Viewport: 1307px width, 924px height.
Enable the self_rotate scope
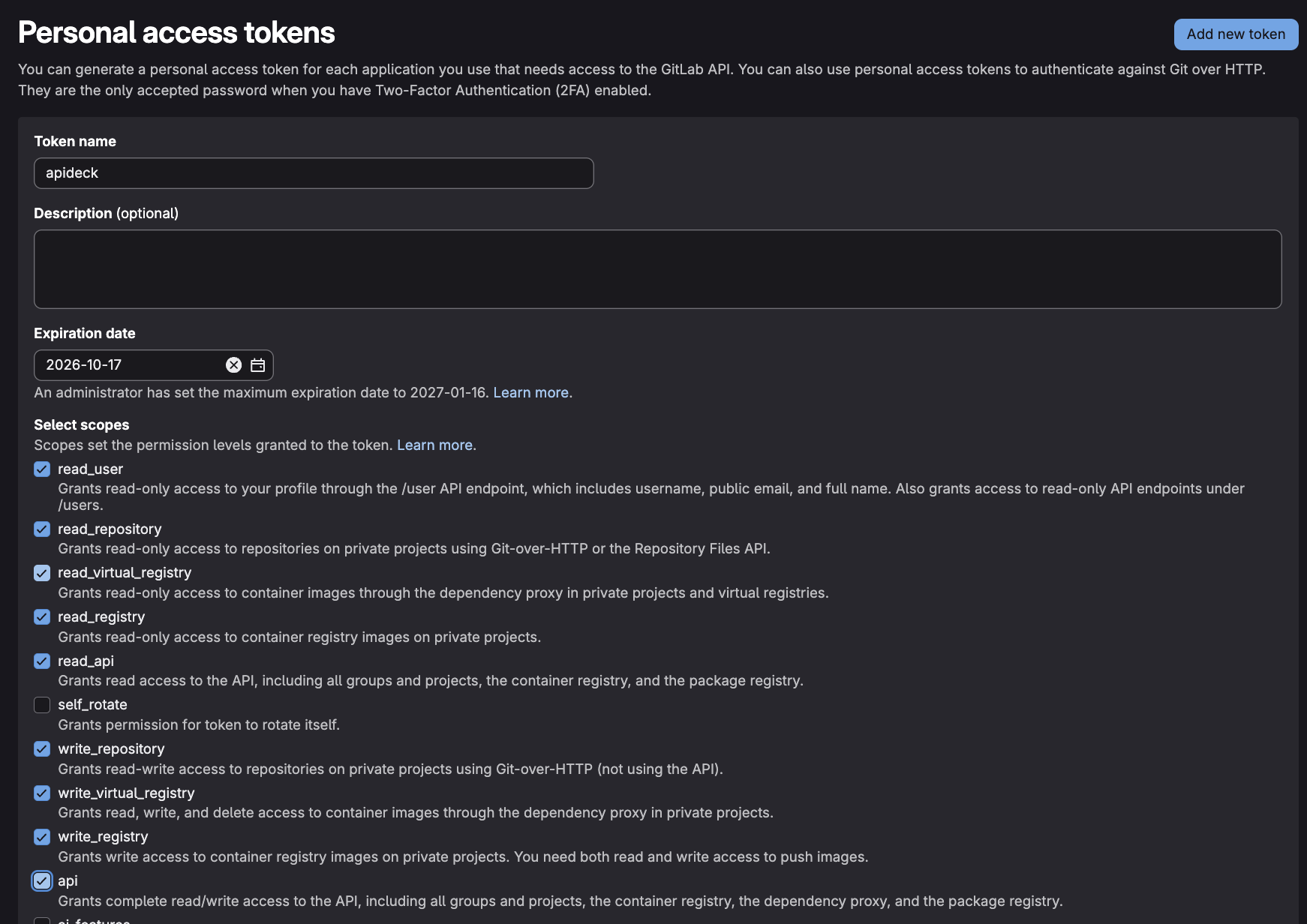41,705
